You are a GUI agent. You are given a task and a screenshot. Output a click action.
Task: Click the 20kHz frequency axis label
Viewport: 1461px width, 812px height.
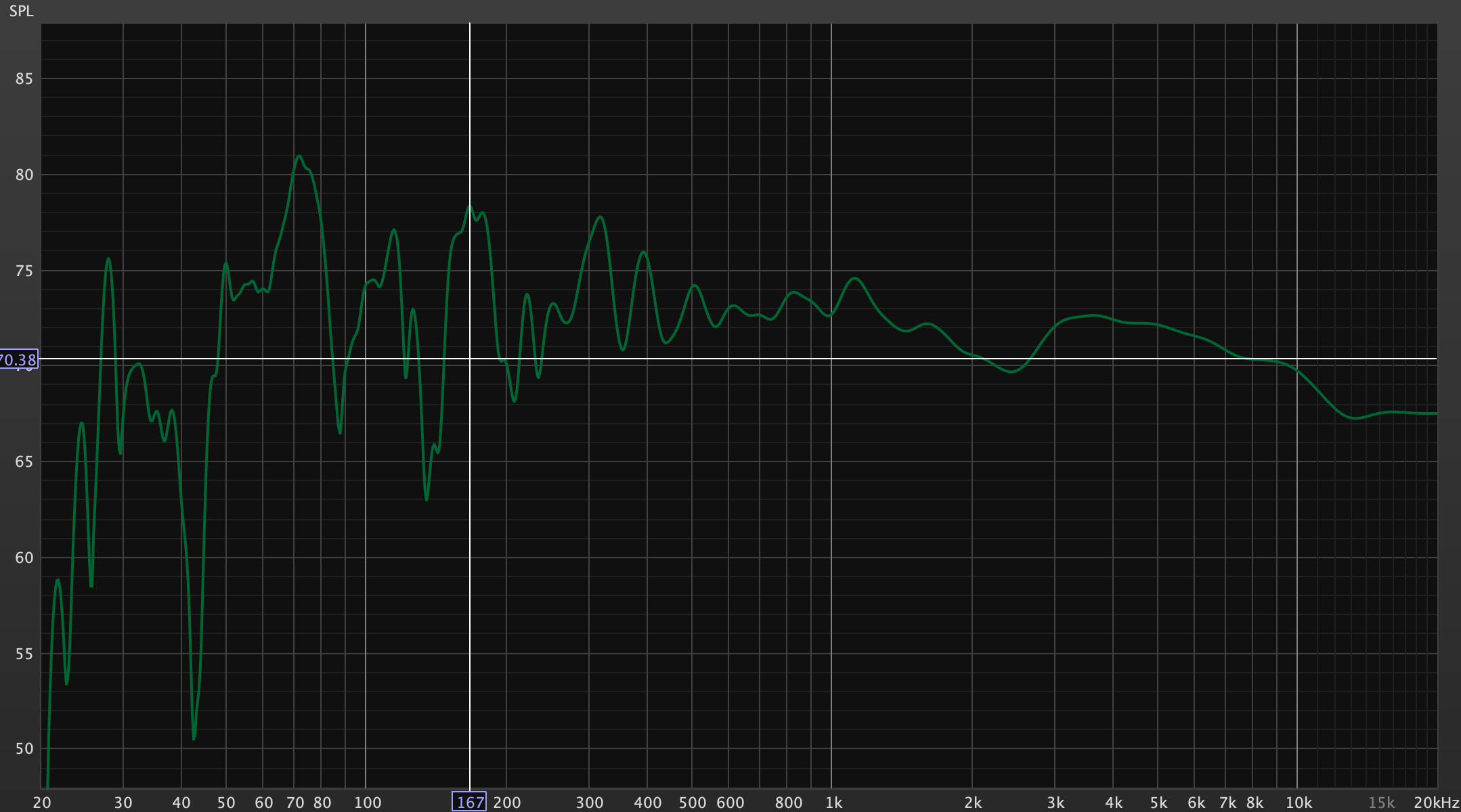coord(1435,803)
